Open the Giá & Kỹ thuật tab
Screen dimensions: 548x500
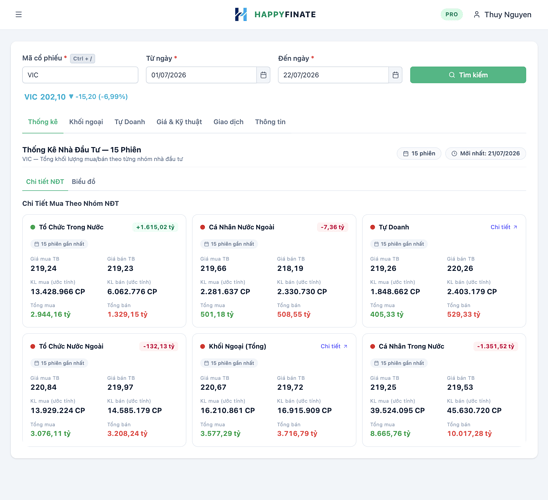coord(179,122)
